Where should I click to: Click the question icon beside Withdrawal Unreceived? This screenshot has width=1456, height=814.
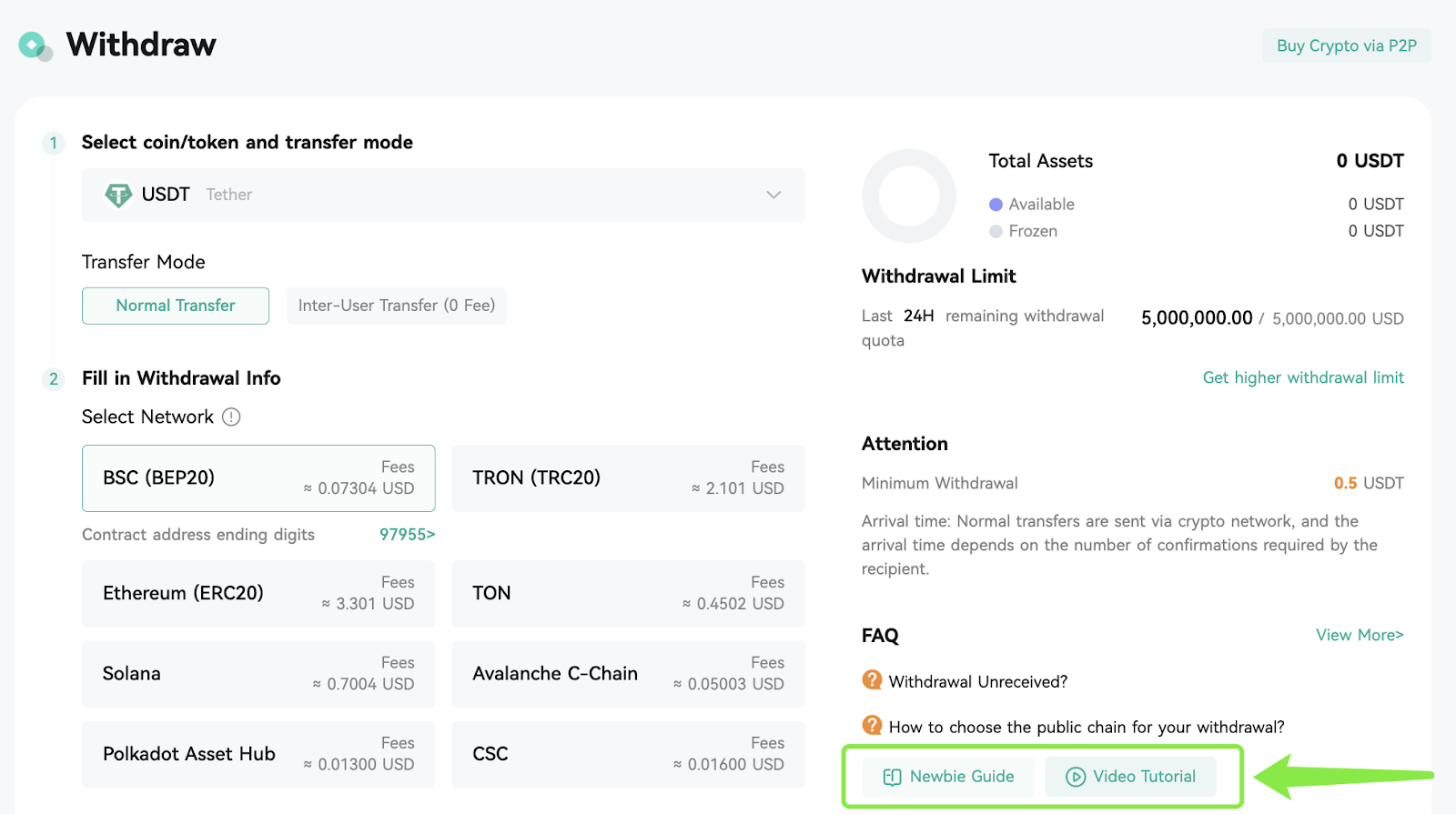[872, 680]
